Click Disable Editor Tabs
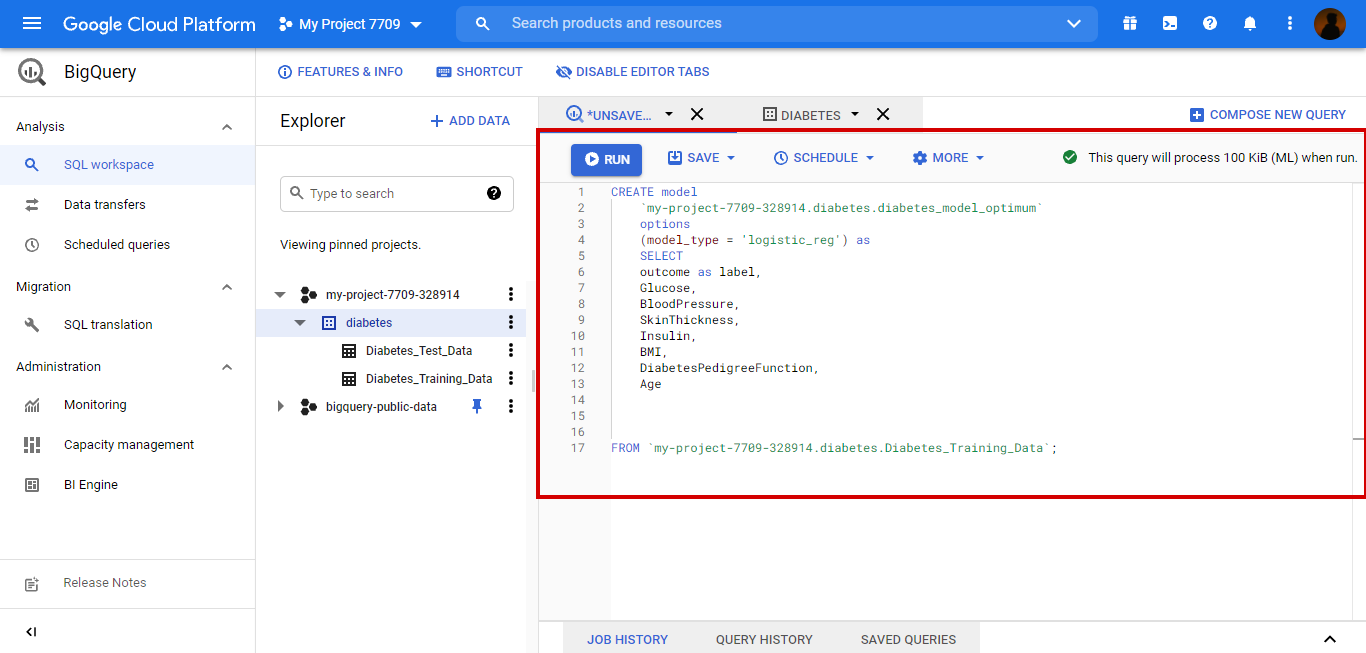The height and width of the screenshot is (653, 1366). (x=632, y=72)
